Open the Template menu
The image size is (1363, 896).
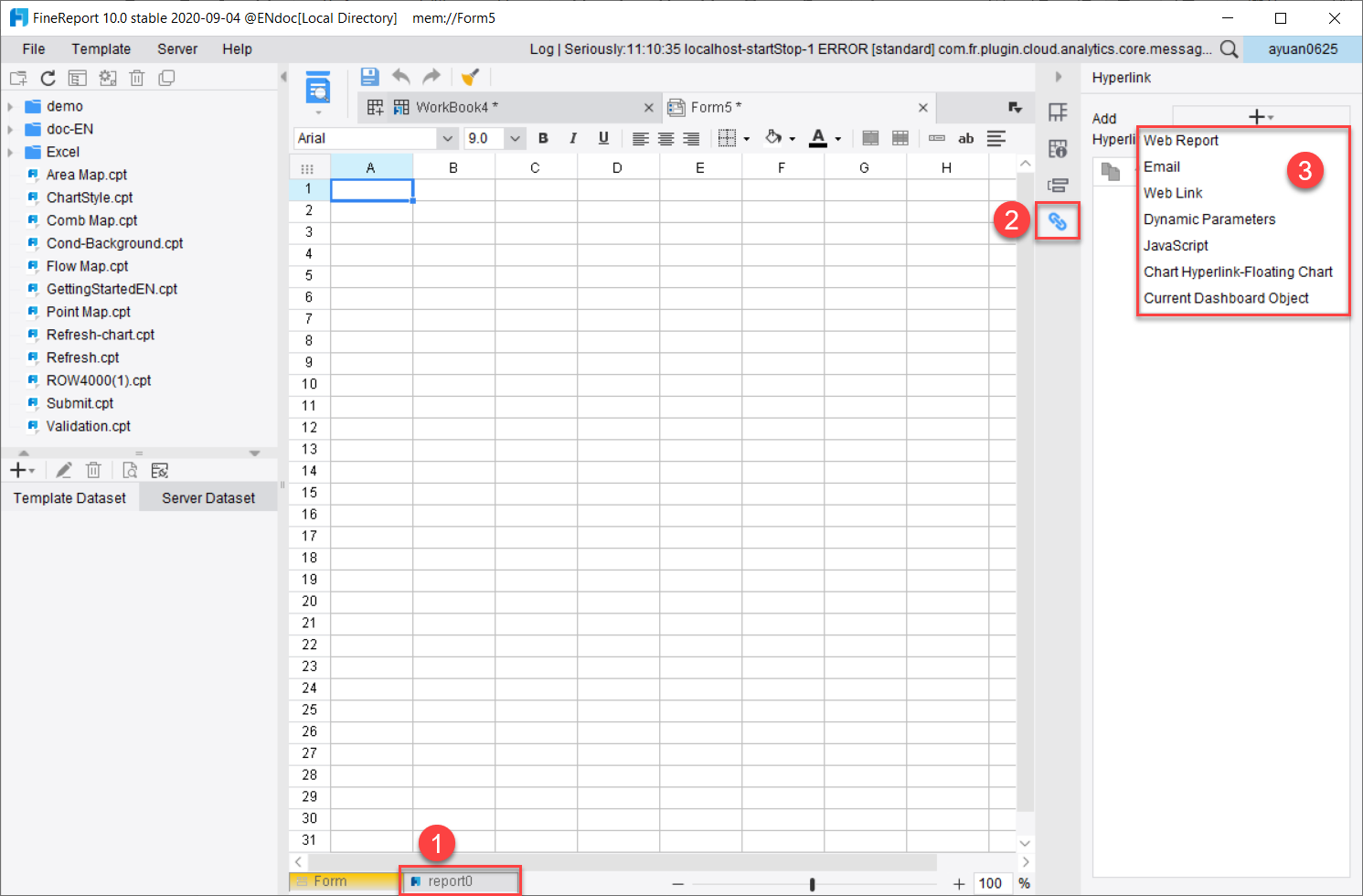pyautogui.click(x=101, y=48)
